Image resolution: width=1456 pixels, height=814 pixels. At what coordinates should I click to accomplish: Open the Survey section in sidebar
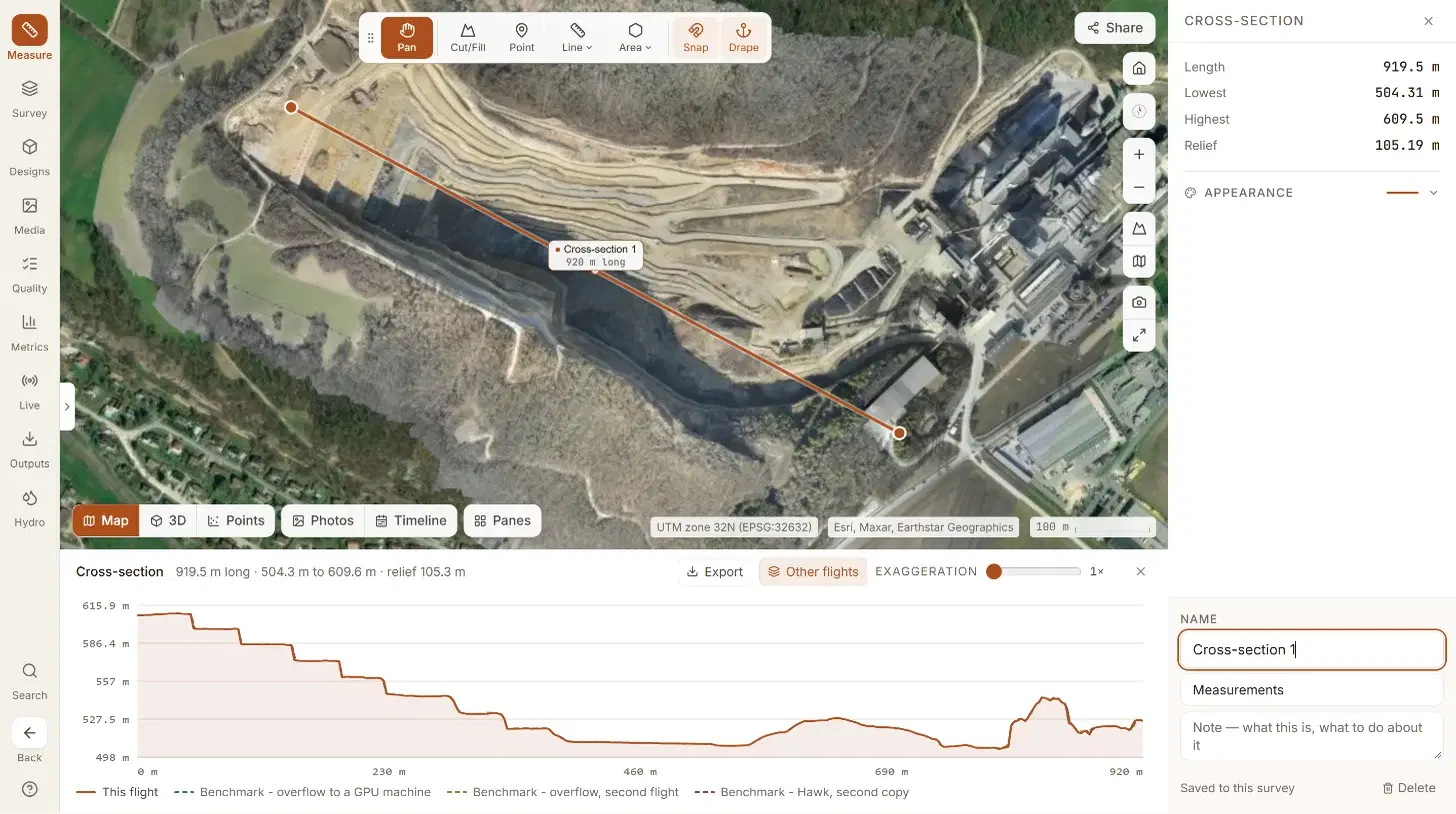[29, 99]
